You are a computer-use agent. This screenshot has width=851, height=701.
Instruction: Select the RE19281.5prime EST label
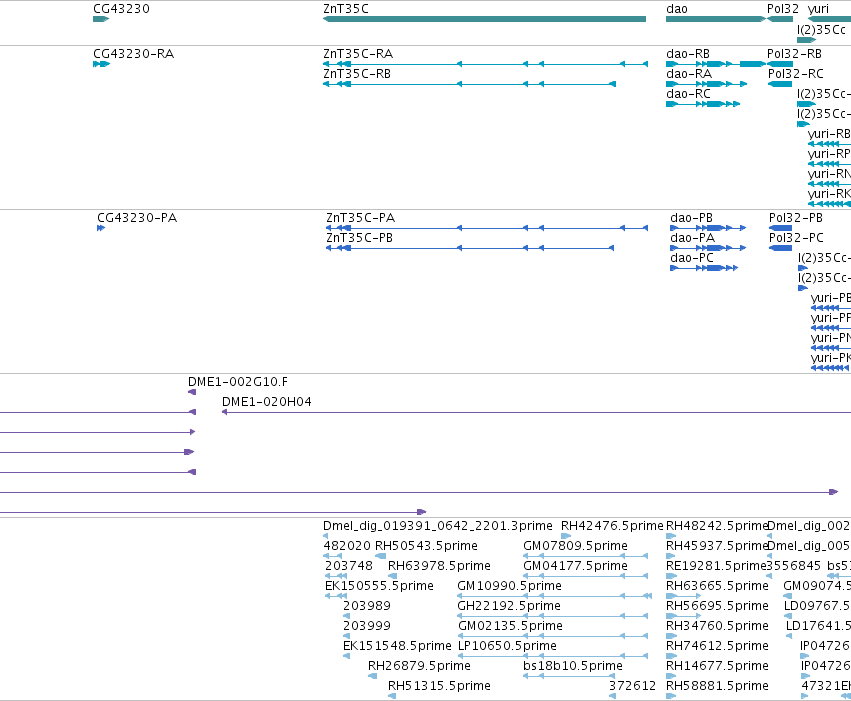pos(716,566)
